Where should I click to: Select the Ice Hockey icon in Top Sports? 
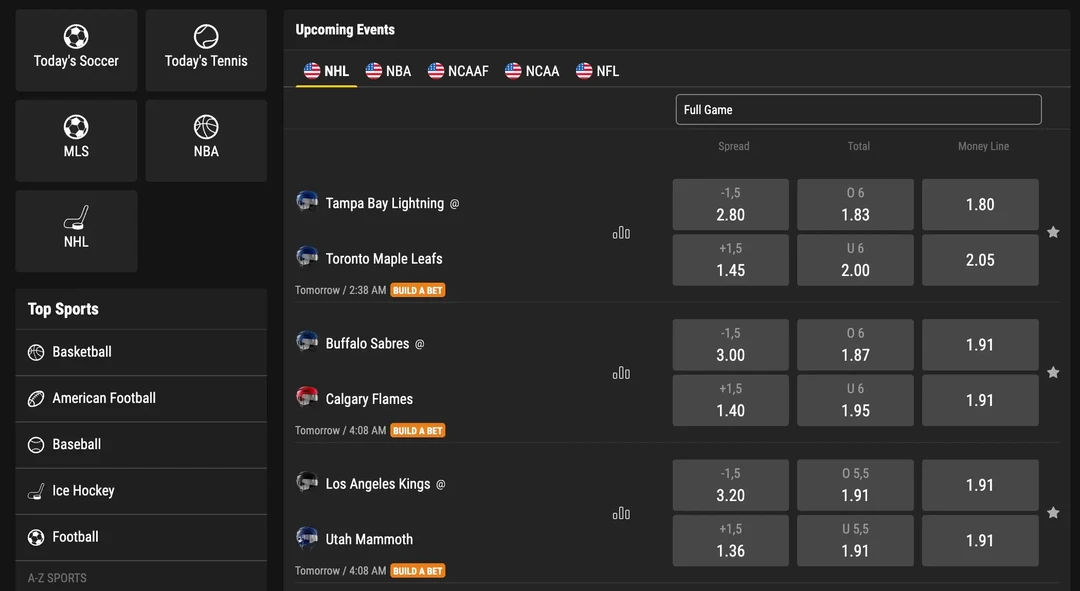(36, 490)
